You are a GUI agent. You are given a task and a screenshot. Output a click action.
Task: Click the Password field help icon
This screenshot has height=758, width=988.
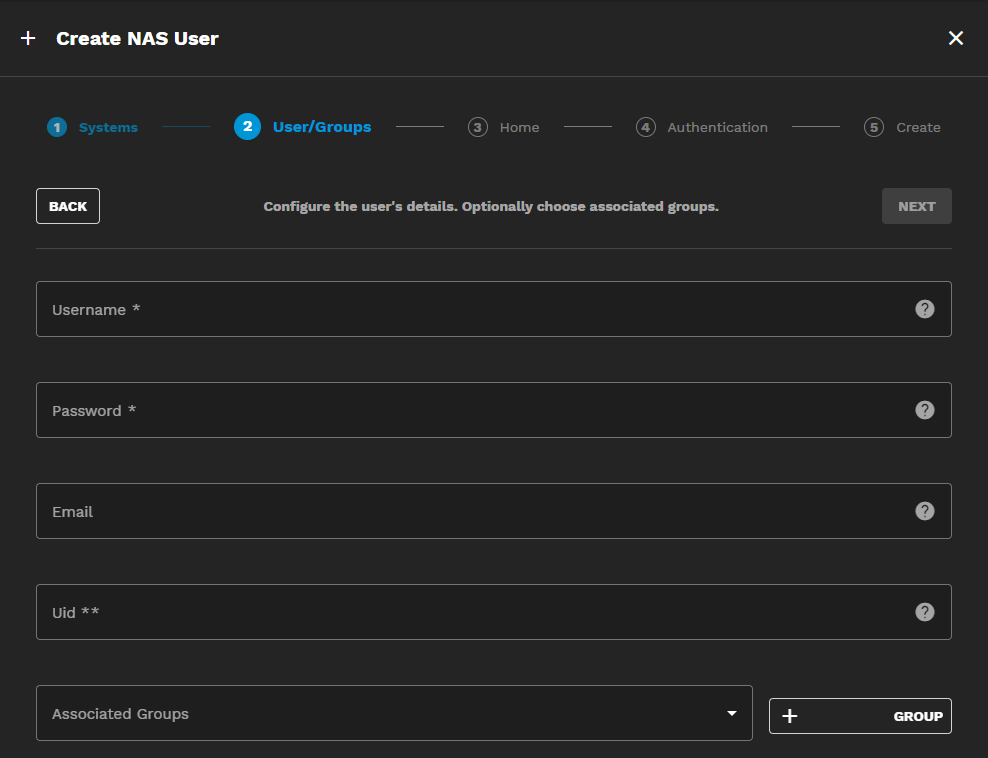(x=925, y=410)
